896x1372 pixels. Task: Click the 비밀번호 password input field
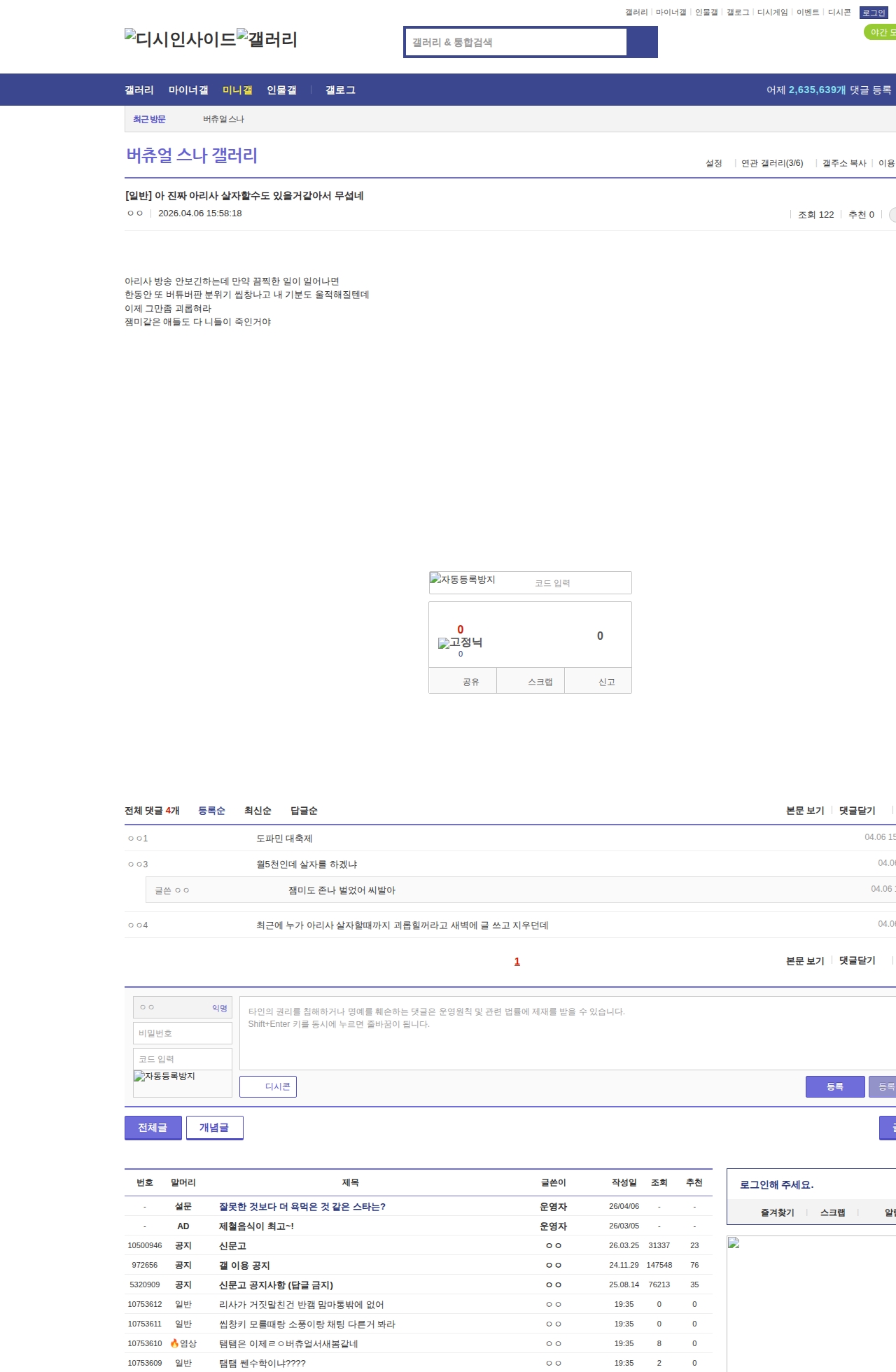[182, 1033]
